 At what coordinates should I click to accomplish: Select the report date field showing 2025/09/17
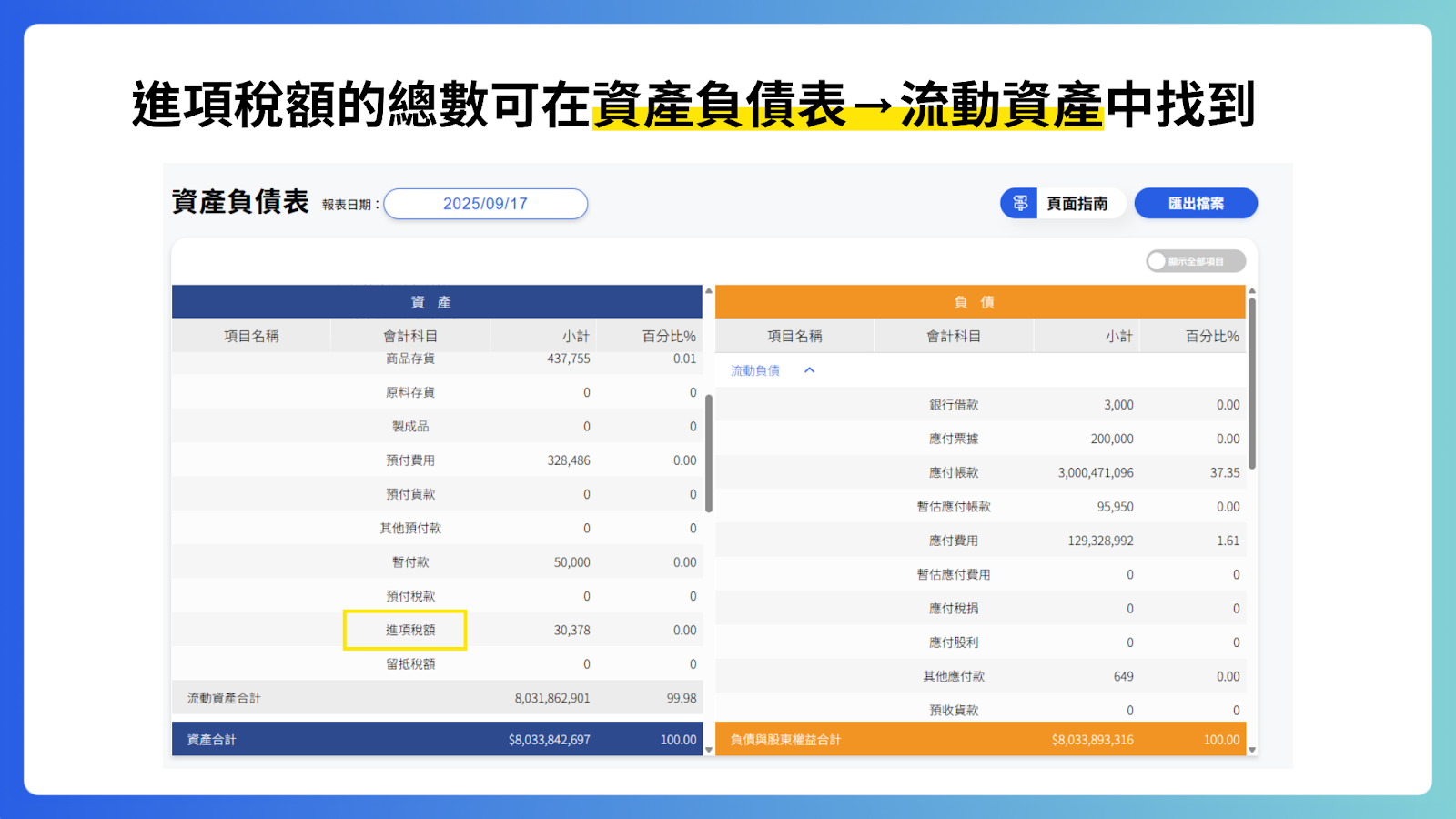(485, 203)
